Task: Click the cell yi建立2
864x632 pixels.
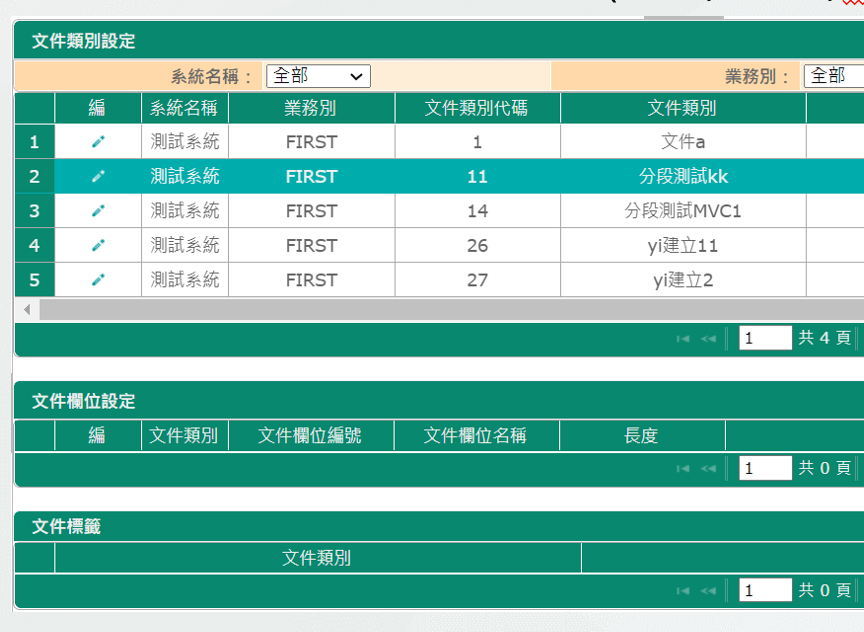Action: (x=683, y=280)
